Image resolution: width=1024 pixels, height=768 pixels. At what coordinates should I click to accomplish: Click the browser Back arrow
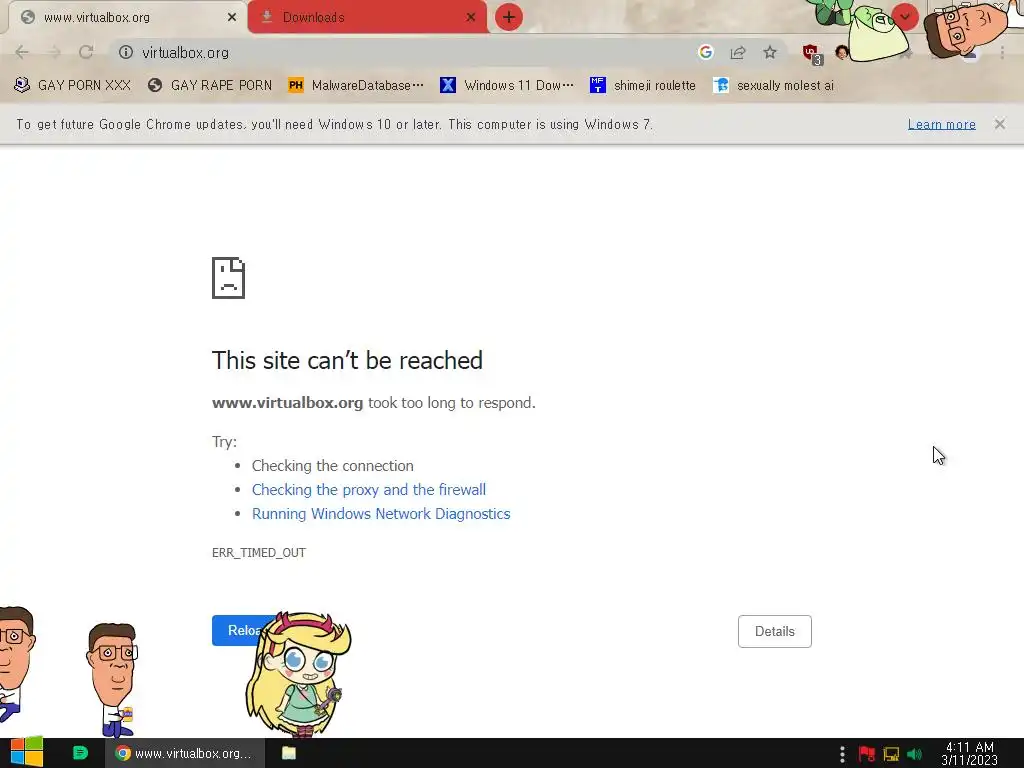coord(22,52)
